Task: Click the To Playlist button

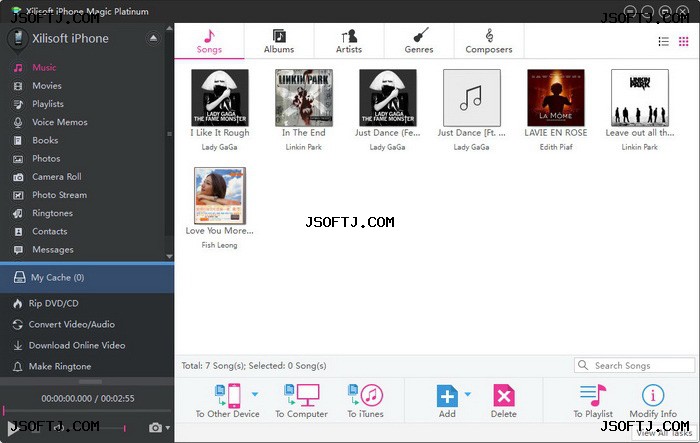Action: click(593, 401)
